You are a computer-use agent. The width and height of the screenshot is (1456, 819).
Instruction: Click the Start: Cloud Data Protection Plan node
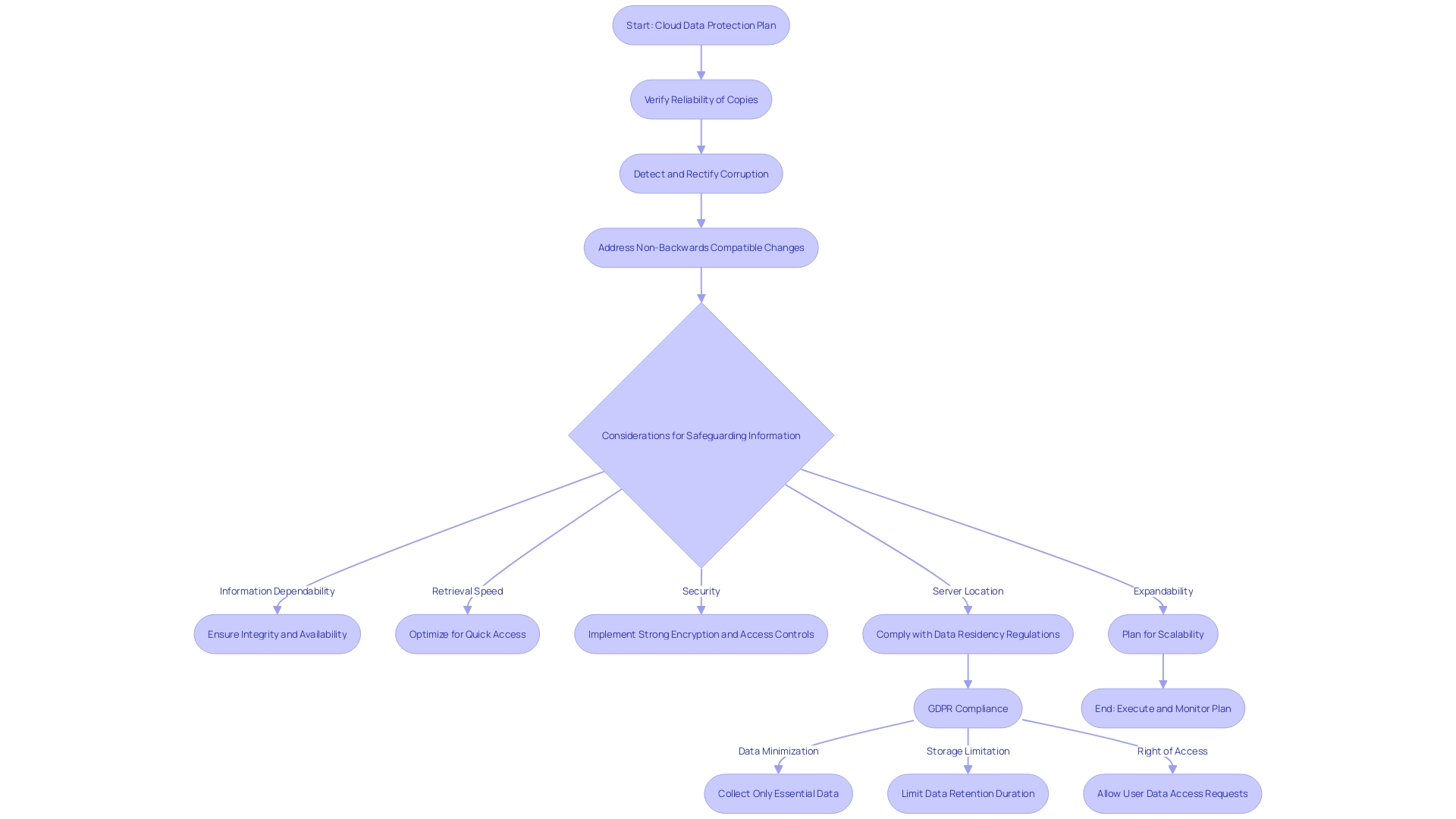[701, 25]
